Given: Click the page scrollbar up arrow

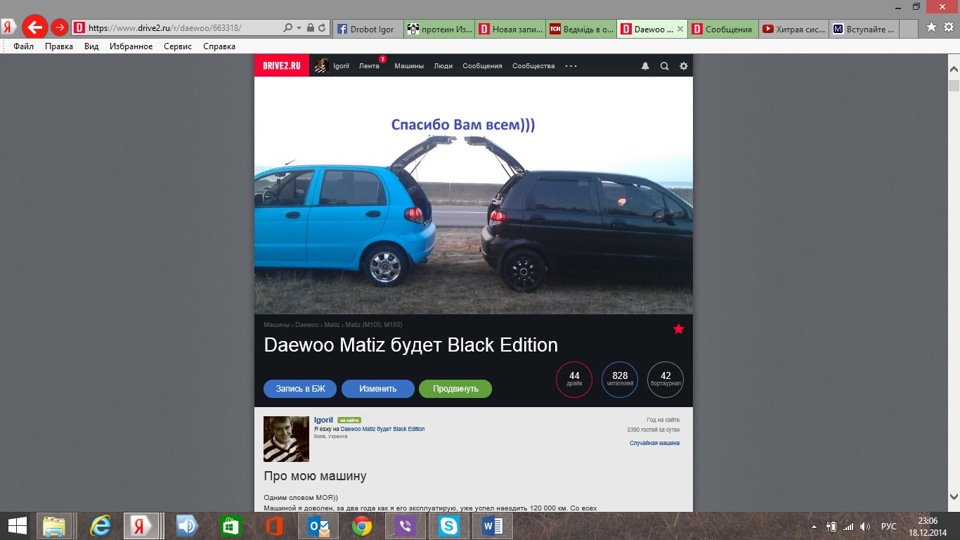Looking at the screenshot, I should (x=954, y=69).
